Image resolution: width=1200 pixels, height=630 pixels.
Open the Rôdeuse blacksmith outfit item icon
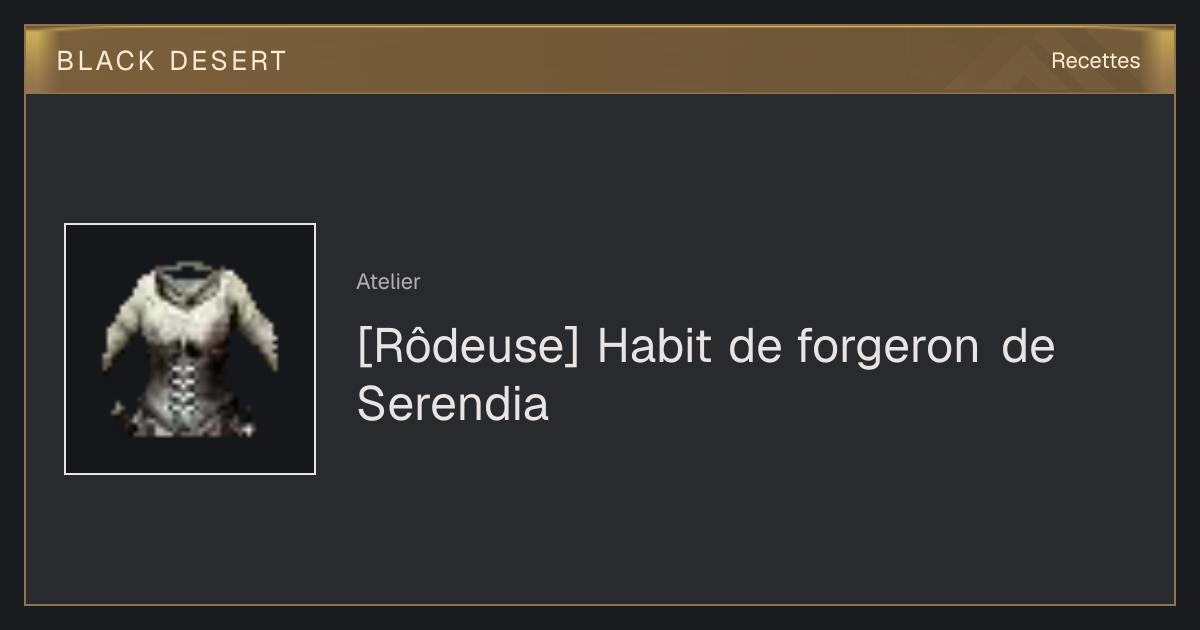tap(190, 349)
